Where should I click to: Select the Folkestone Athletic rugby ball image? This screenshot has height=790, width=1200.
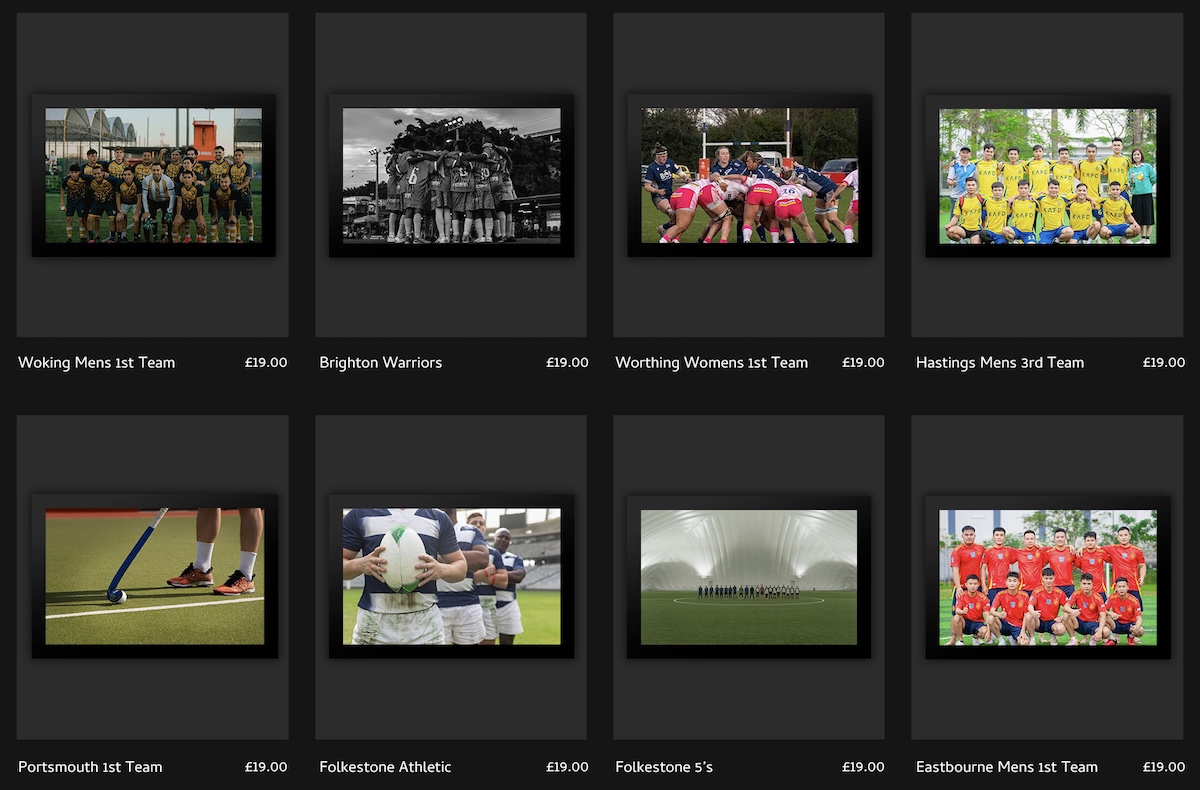451,576
